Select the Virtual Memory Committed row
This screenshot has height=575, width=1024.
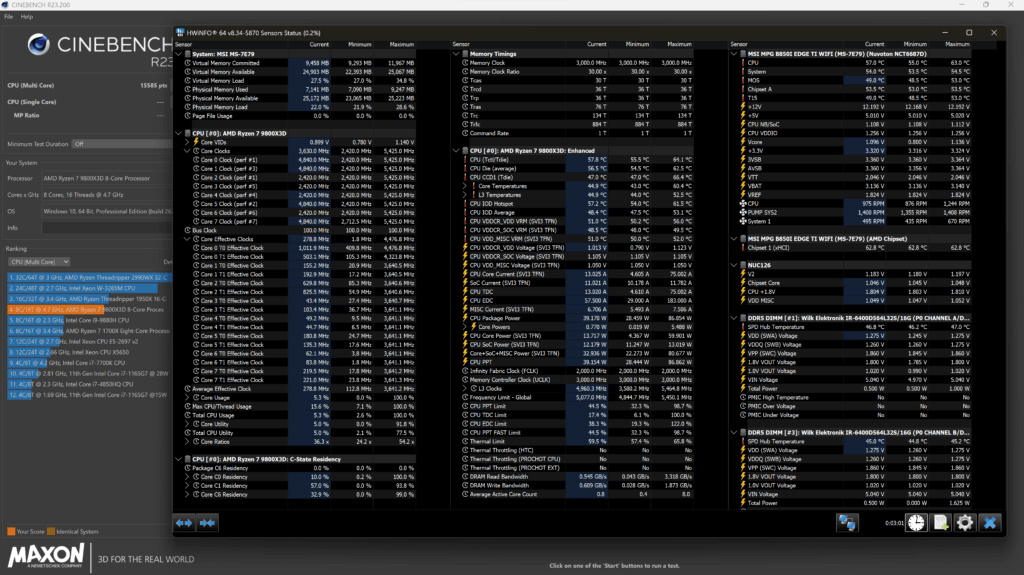pyautogui.click(x=299, y=63)
